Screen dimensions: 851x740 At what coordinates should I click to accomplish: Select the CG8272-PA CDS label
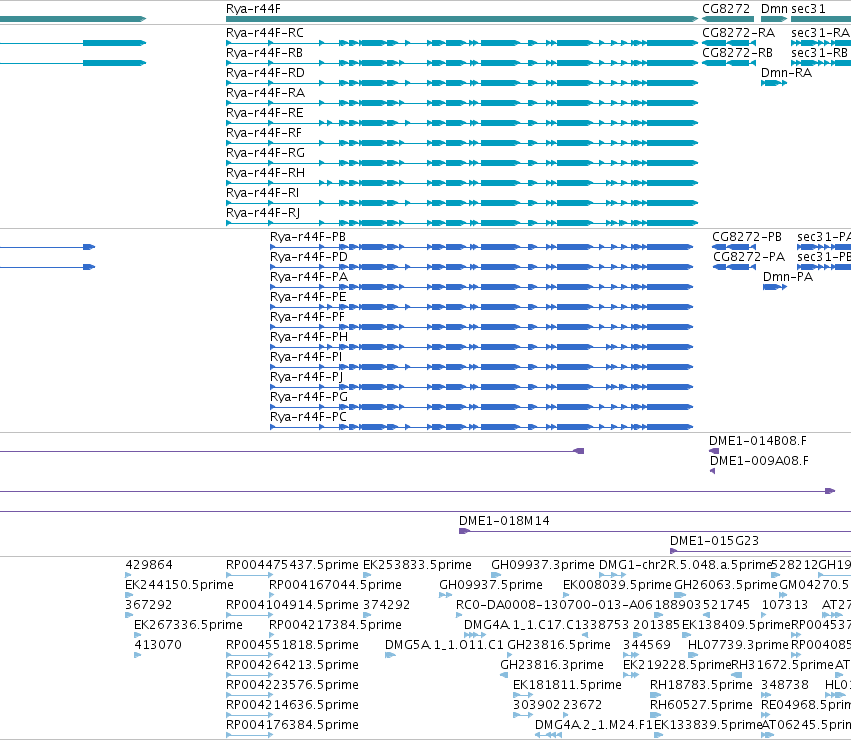pyautogui.click(x=749, y=257)
